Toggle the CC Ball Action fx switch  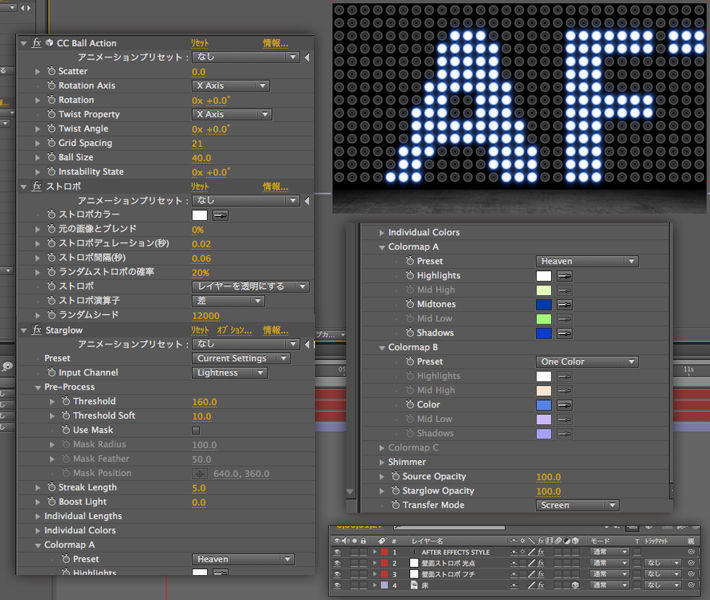[36, 43]
